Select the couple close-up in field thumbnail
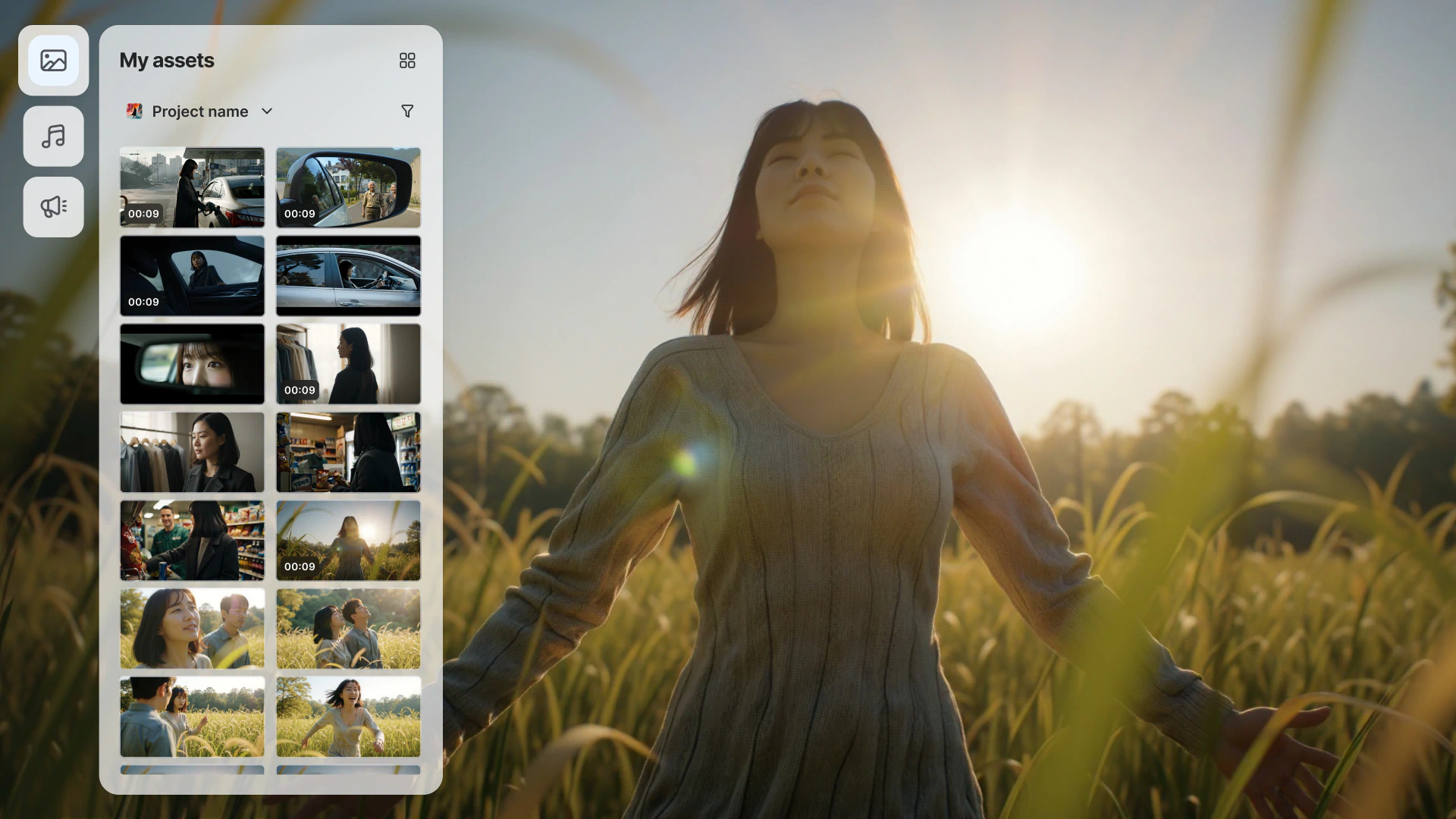 (193, 629)
